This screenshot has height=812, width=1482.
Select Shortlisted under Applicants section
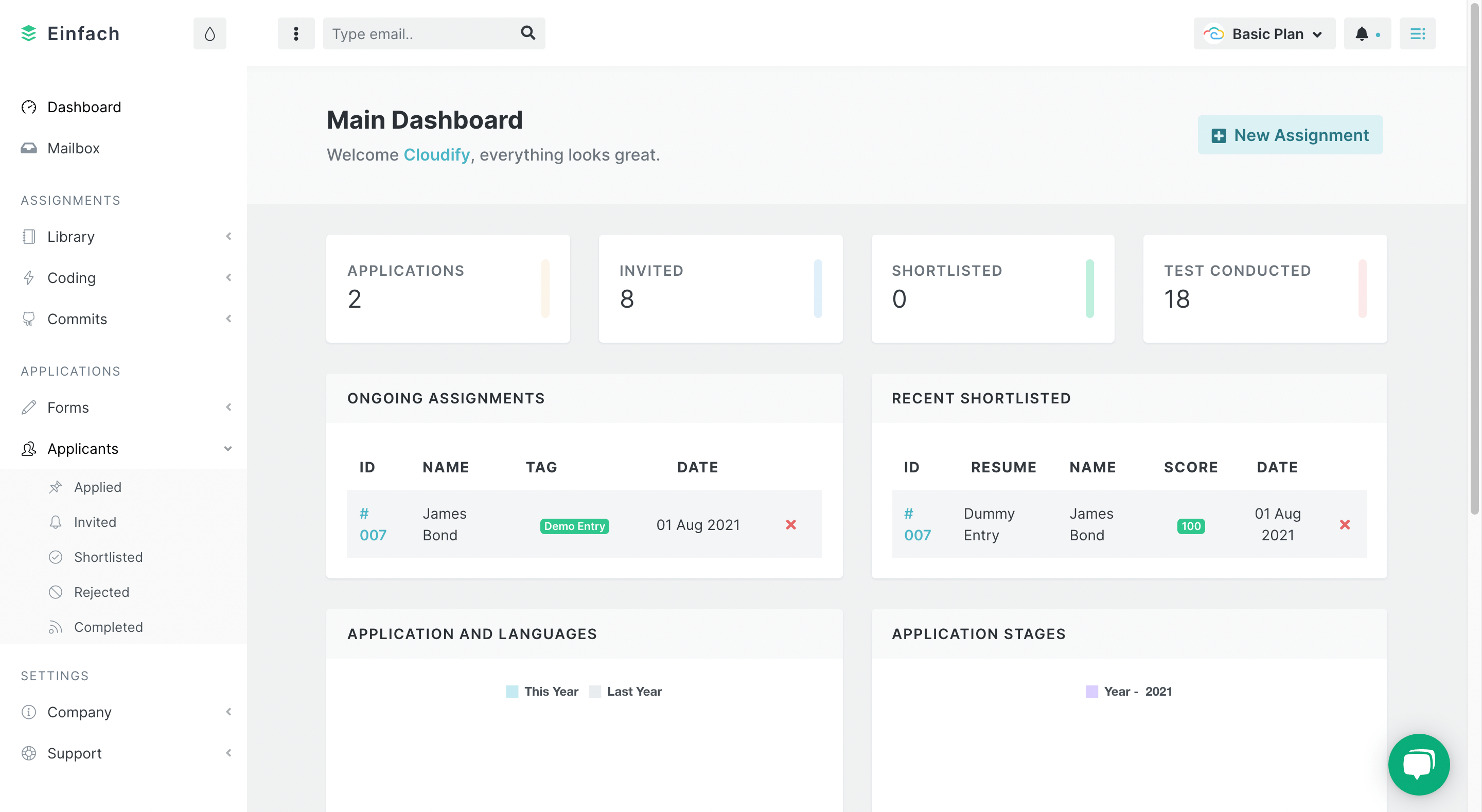[x=108, y=557]
